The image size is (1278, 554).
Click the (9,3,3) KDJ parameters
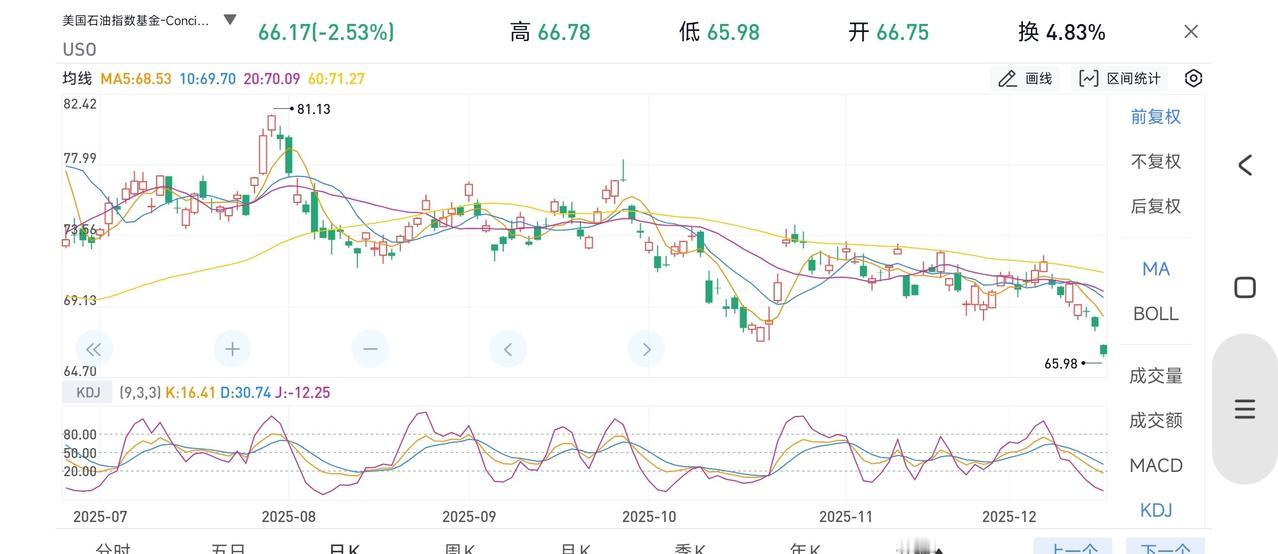140,393
